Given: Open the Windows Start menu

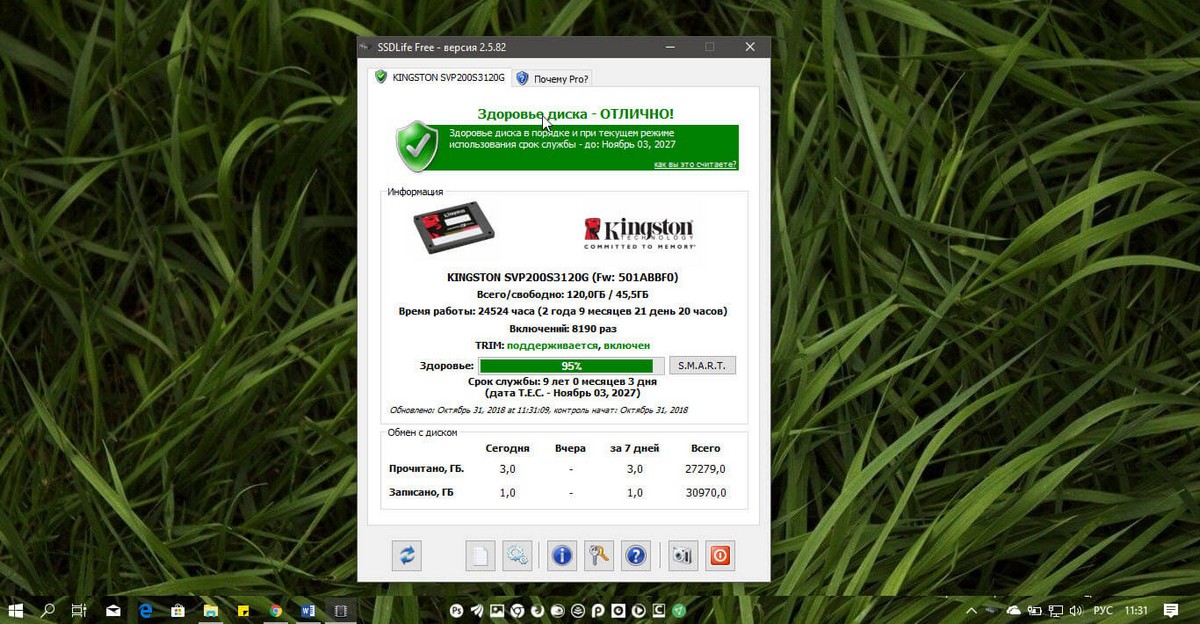Looking at the screenshot, I should [x=17, y=609].
